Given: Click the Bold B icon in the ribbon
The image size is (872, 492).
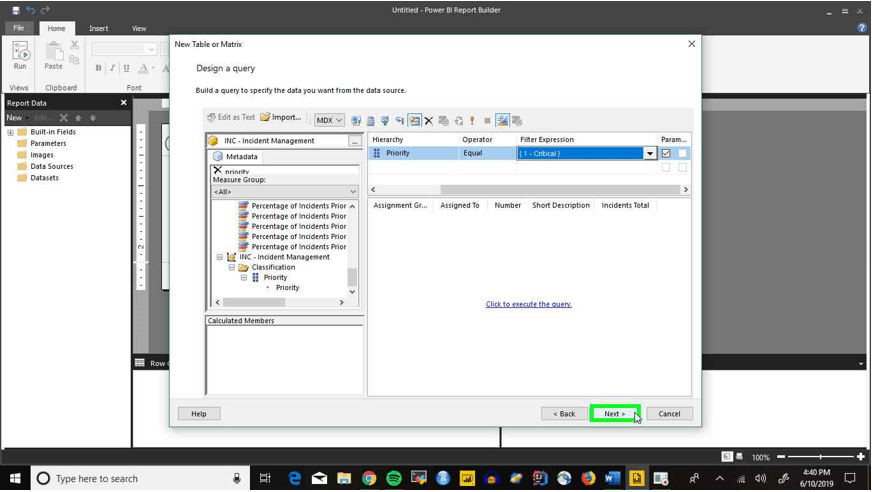Looking at the screenshot, I should [x=98, y=68].
